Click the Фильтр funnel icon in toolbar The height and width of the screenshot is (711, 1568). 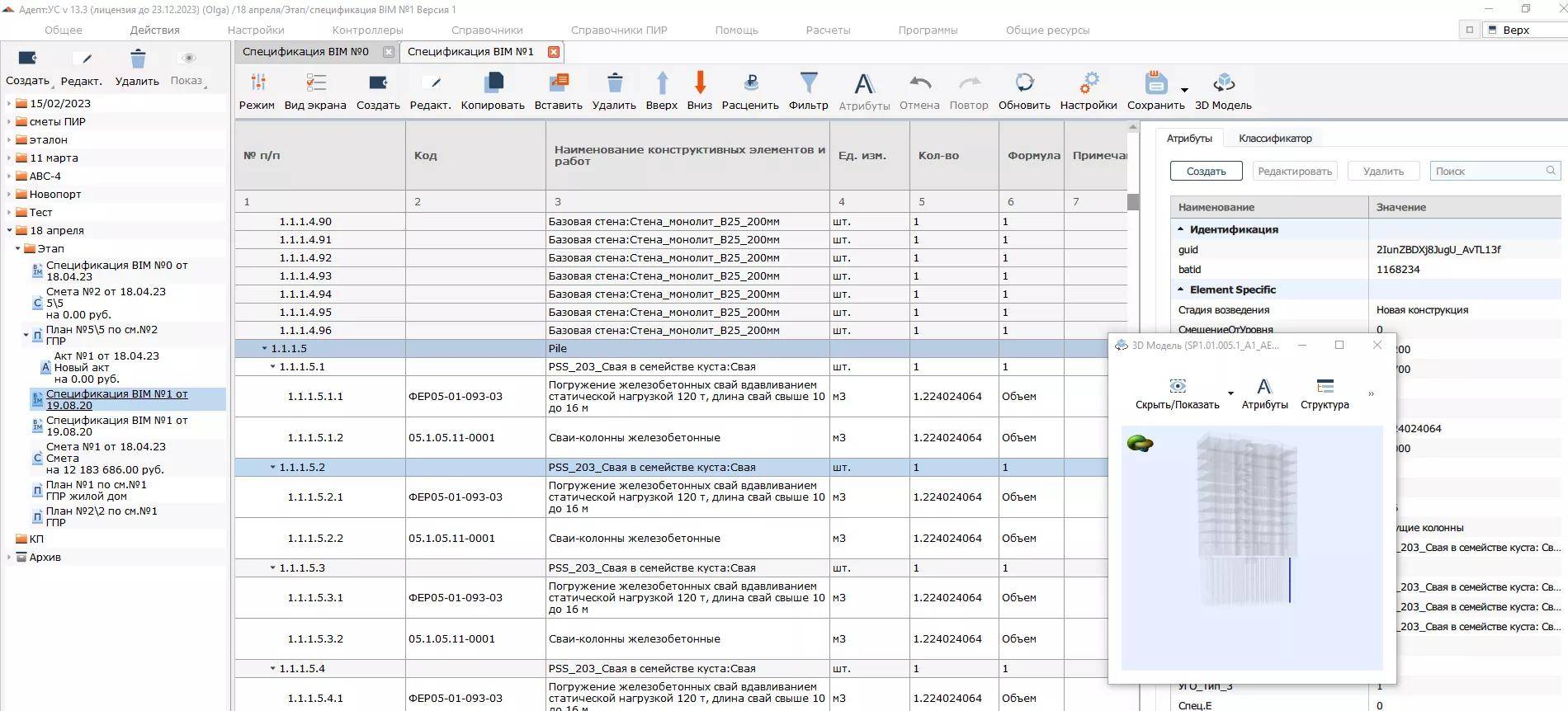(x=808, y=83)
